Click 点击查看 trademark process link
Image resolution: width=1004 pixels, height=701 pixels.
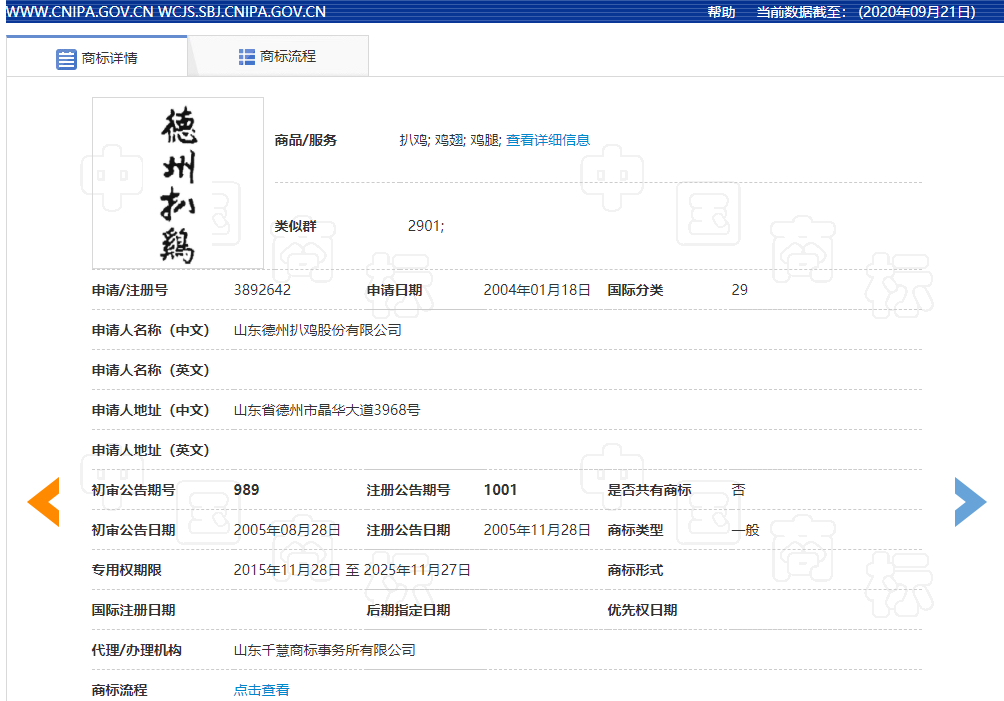(x=261, y=689)
